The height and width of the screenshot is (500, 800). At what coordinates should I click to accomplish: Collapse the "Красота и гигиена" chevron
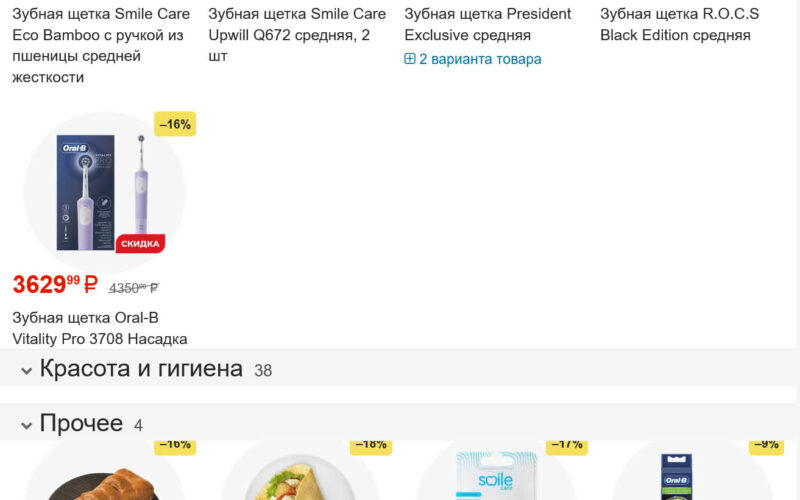click(27, 370)
